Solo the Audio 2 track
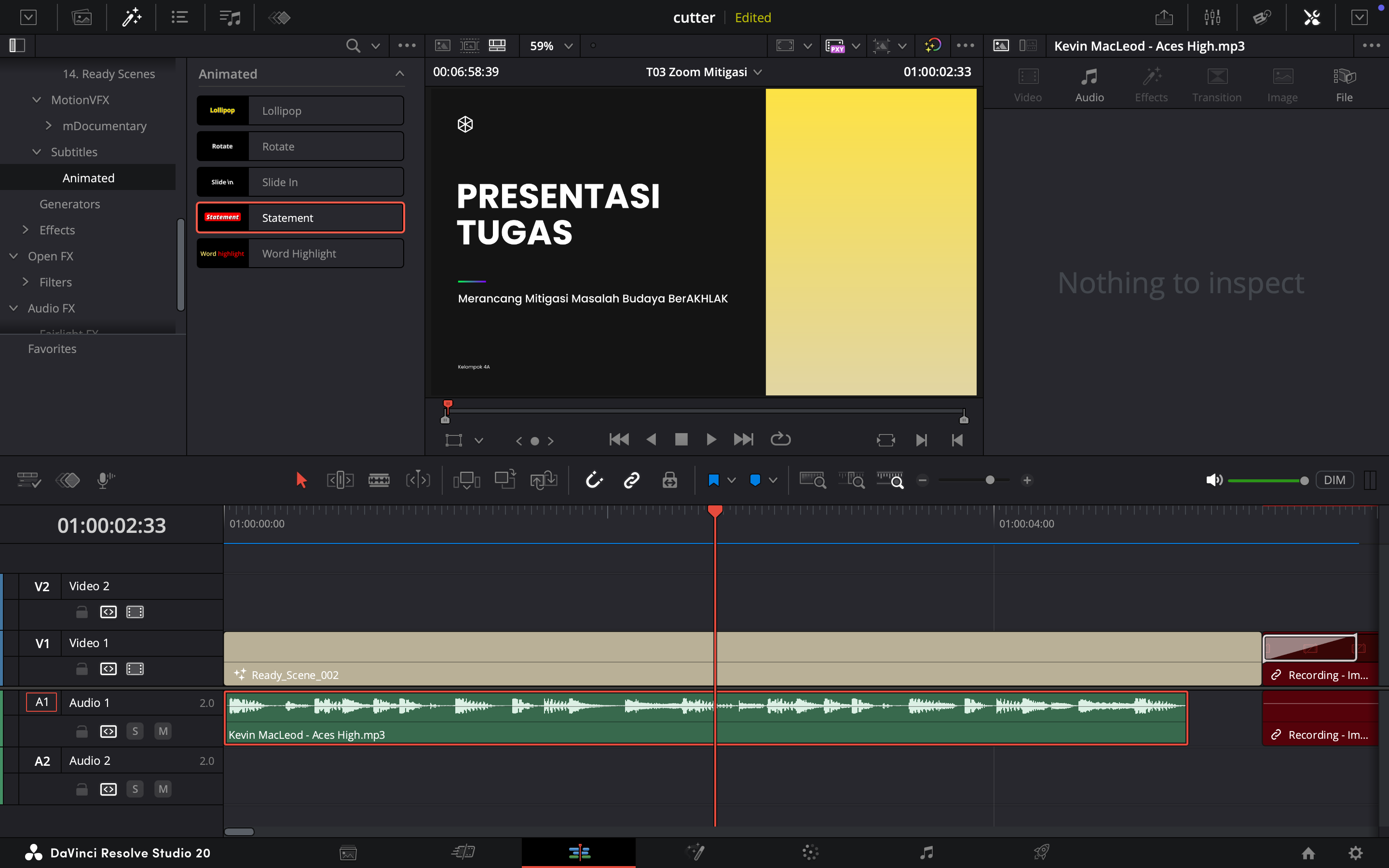The width and height of the screenshot is (1389, 868). point(135,789)
